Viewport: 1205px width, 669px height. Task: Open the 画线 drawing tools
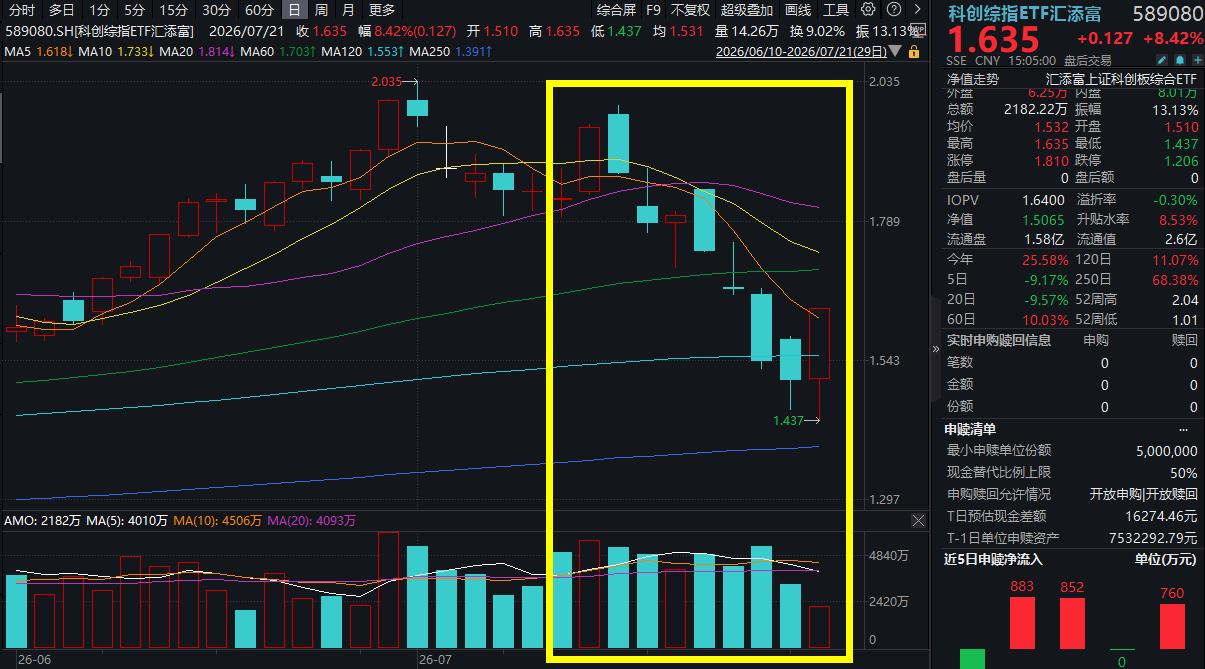click(798, 10)
